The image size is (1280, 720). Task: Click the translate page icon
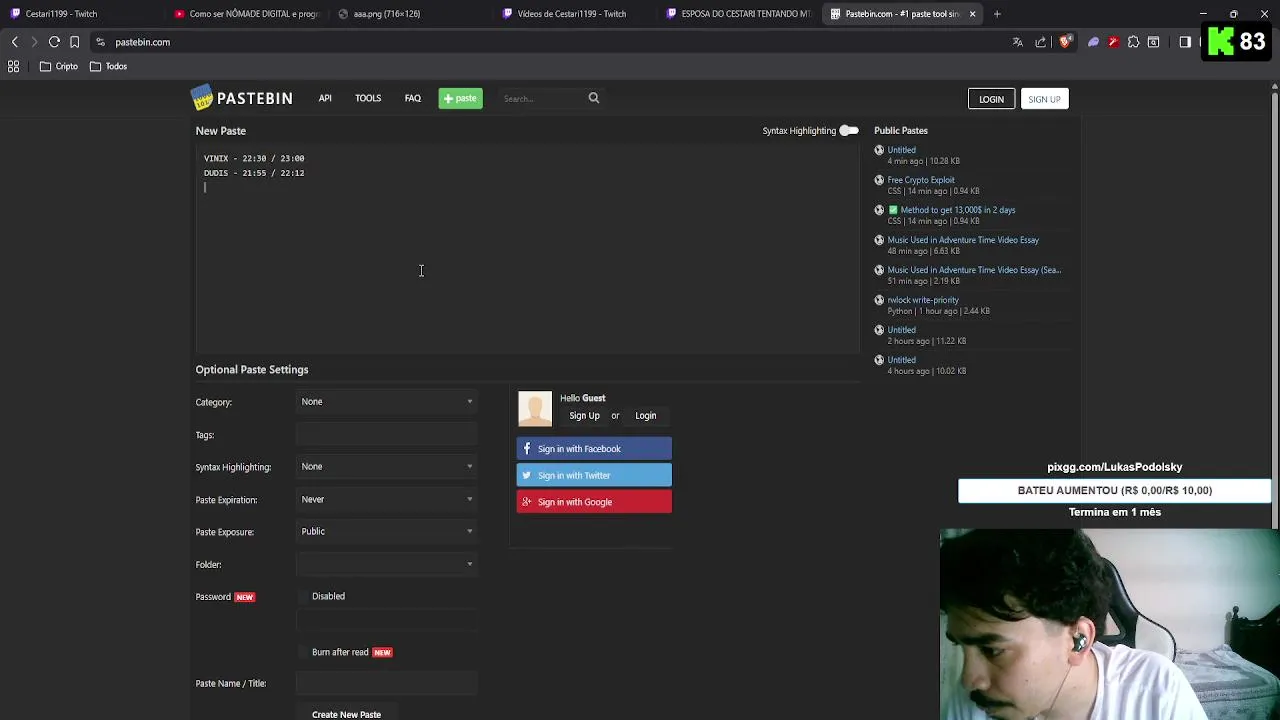click(x=1018, y=42)
